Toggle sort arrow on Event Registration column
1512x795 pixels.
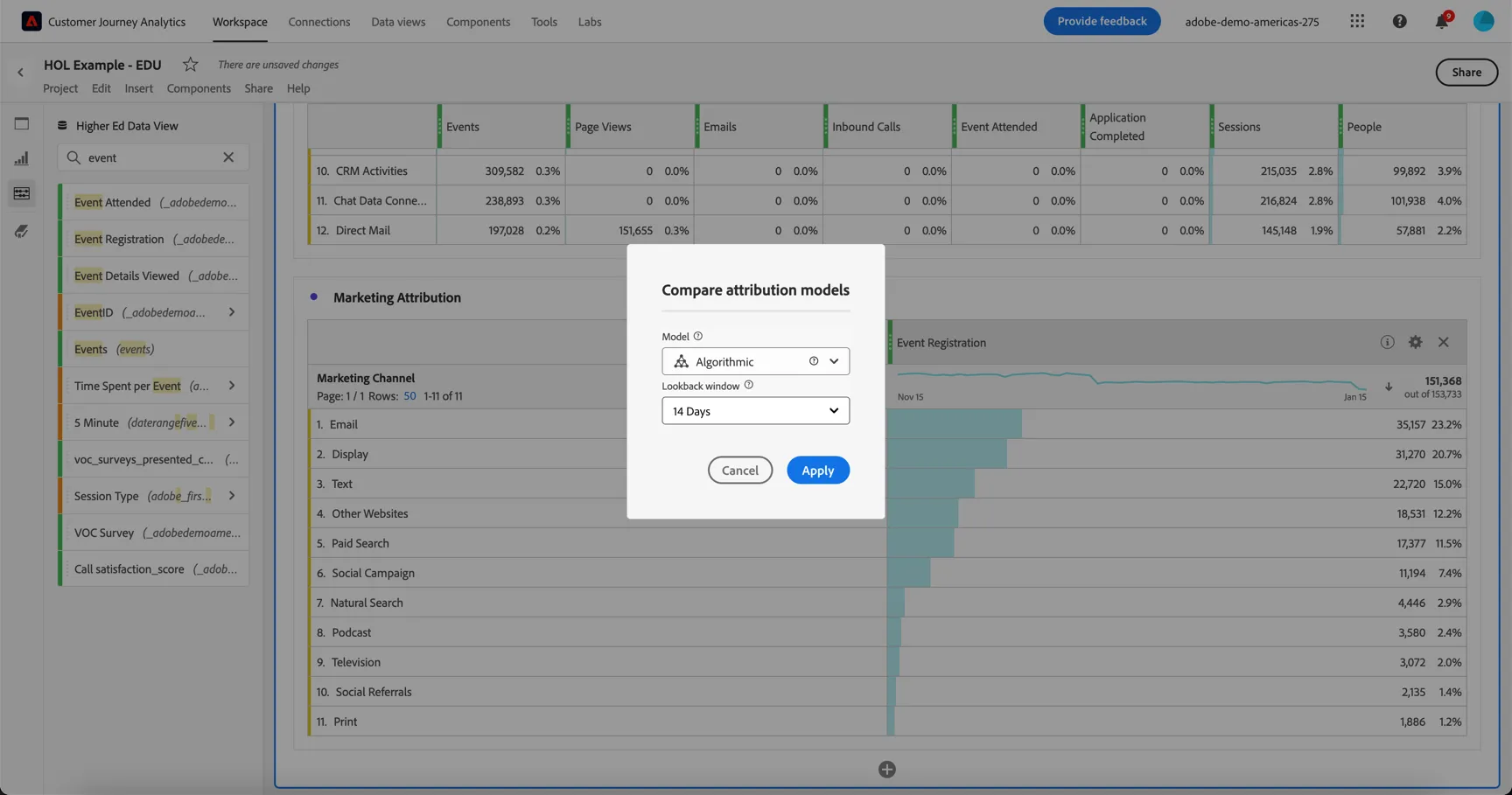click(x=1389, y=387)
